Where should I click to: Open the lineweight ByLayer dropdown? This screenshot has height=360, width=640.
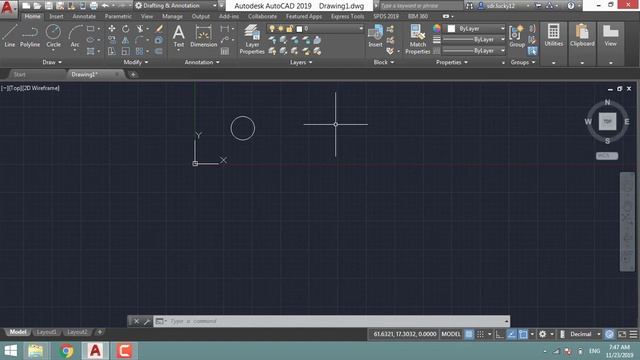tap(474, 40)
